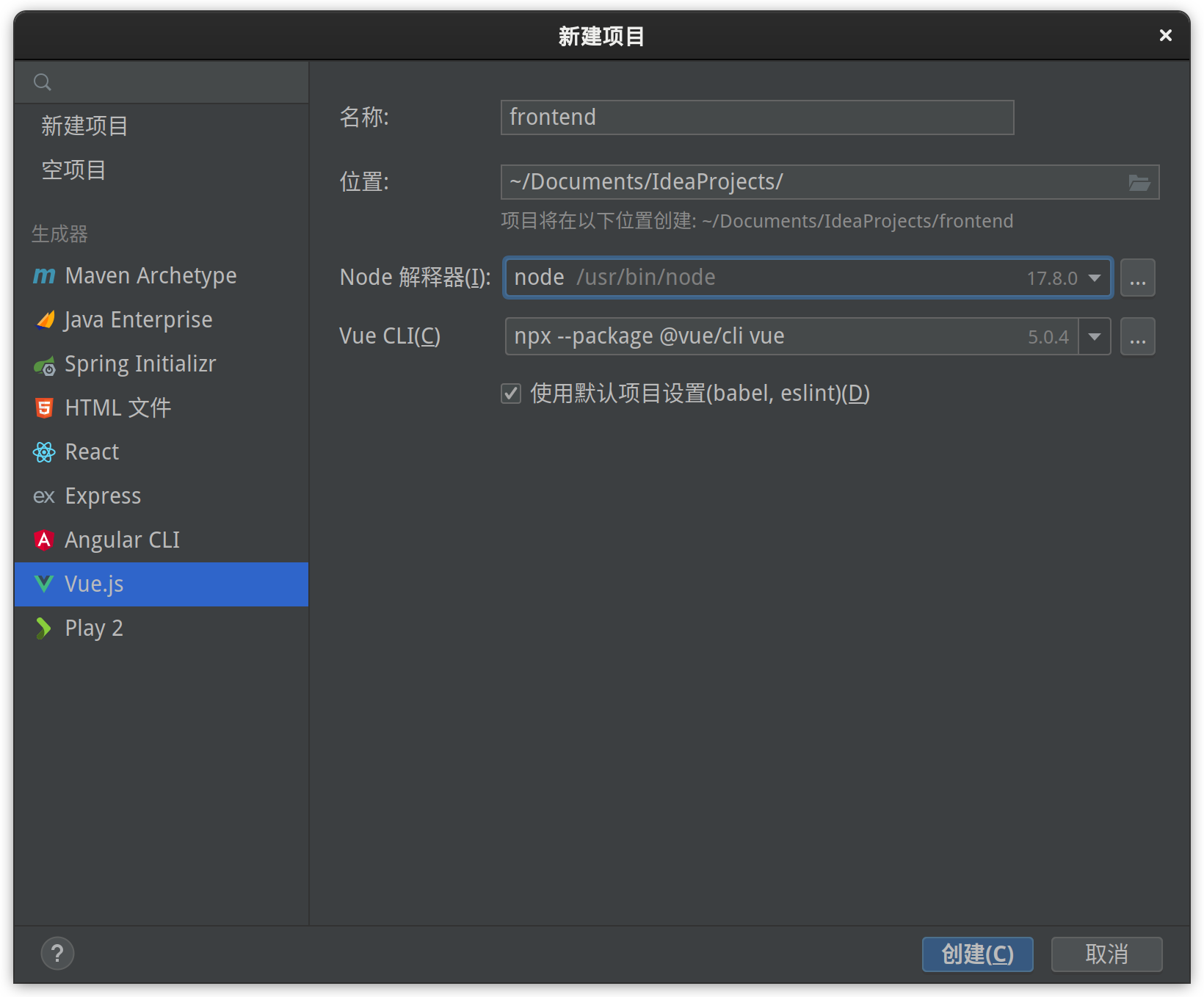Click the Vue CLI version 5.0.4 value

[1048, 337]
